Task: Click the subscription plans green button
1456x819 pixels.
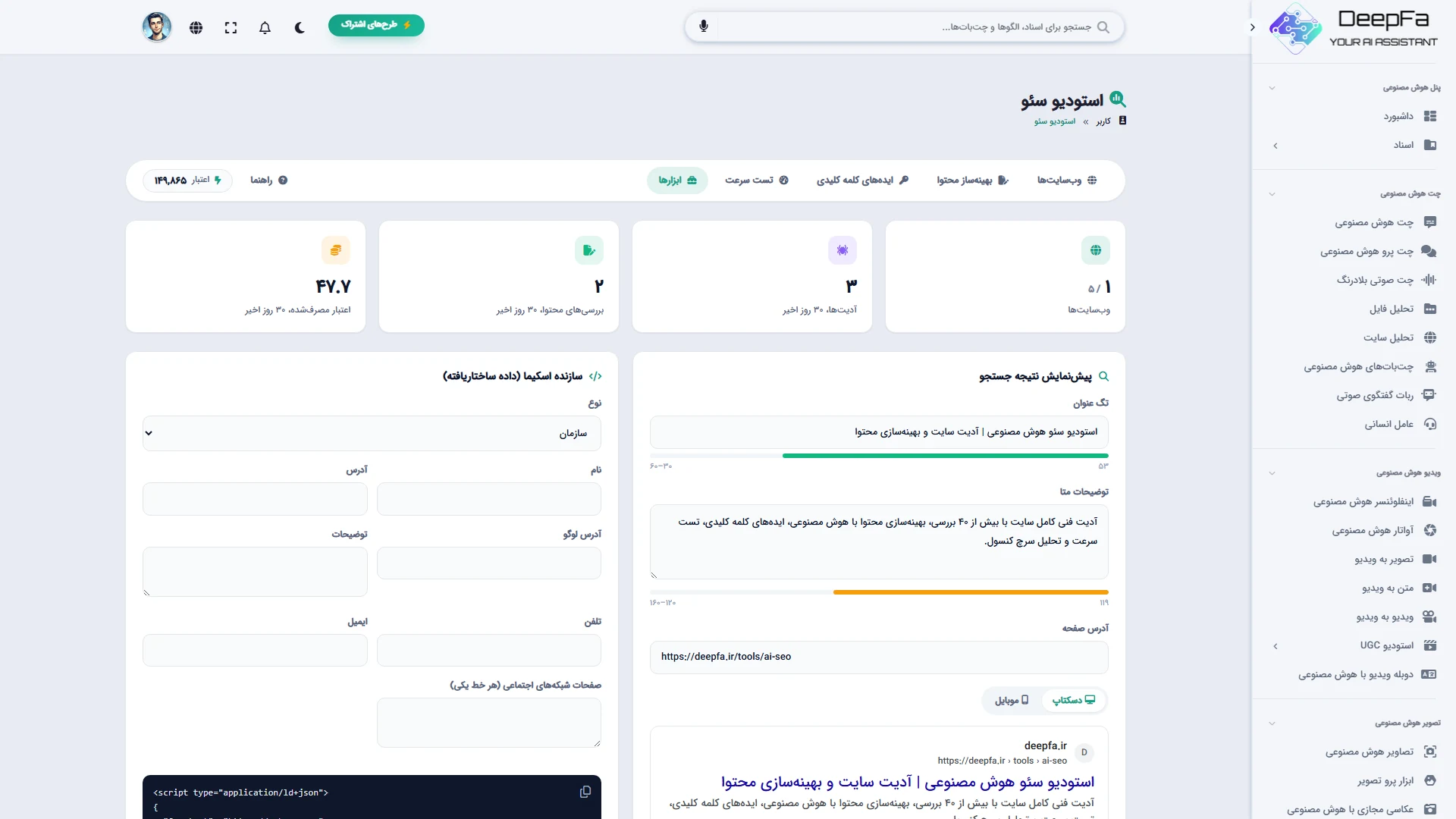Action: pyautogui.click(x=376, y=25)
